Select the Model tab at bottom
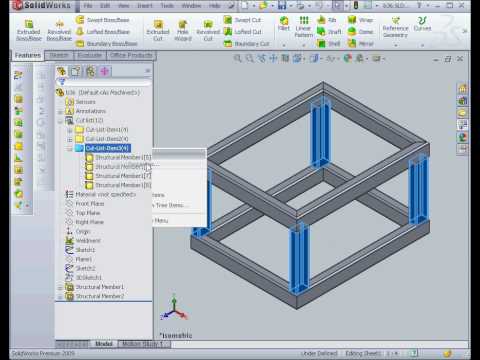 [104, 344]
